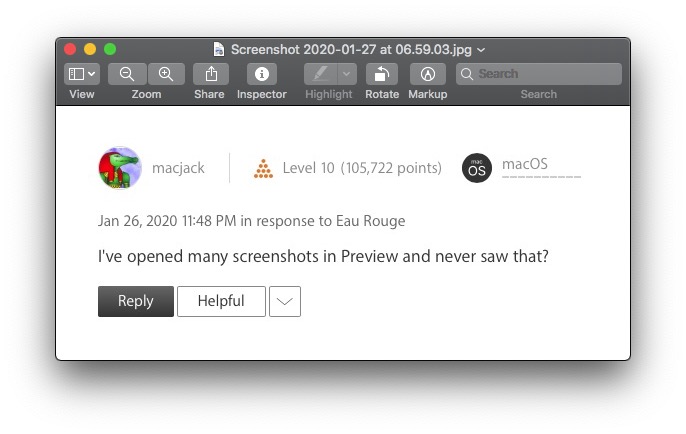Click the Helpful button

(x=221, y=301)
